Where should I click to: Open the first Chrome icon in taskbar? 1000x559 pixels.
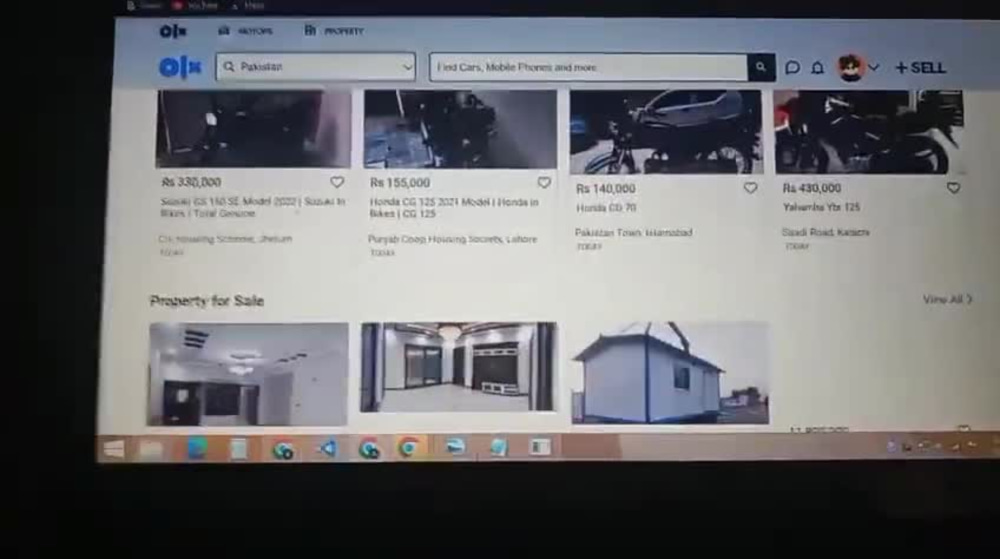283,449
